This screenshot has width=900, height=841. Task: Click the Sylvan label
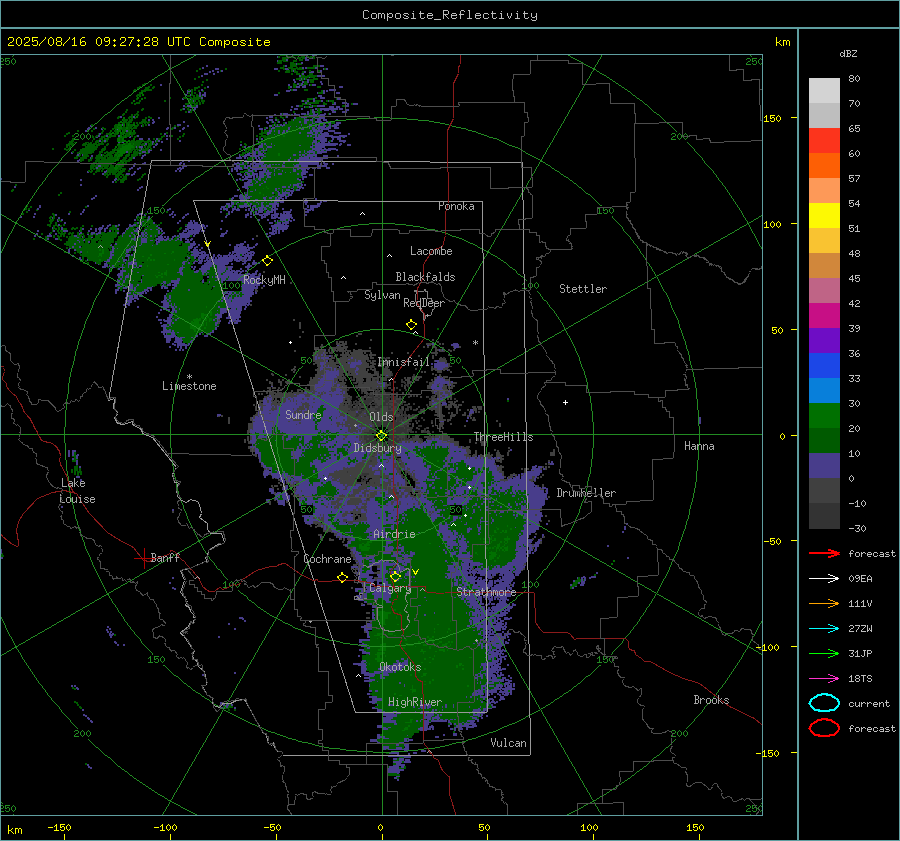382,295
